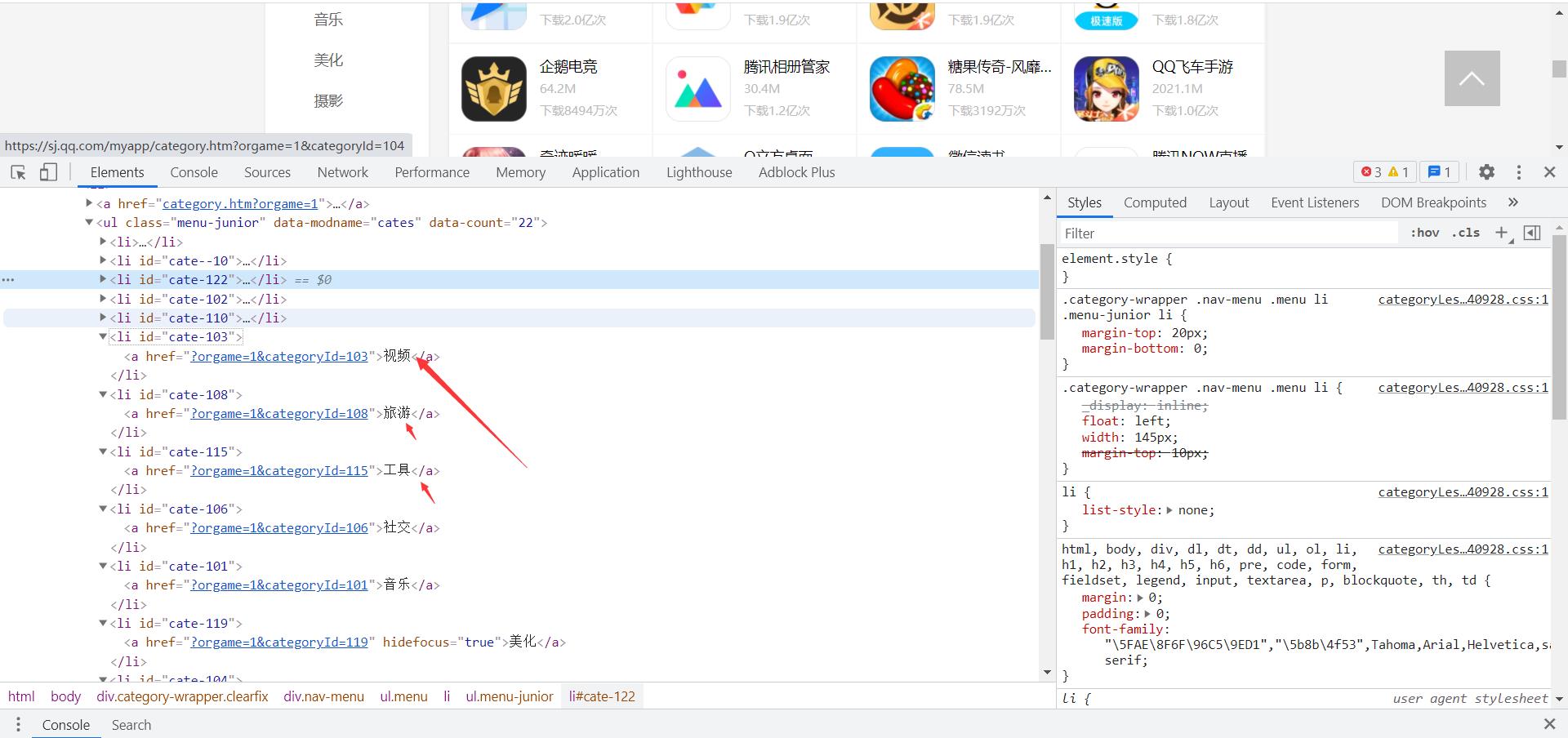Viewport: 1568px width, 738px height.
Task: Open DevTools settings gear
Action: [x=1486, y=172]
